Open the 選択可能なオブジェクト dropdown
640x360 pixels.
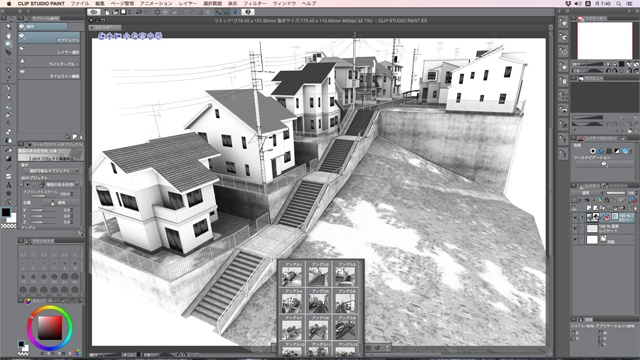click(x=51, y=171)
